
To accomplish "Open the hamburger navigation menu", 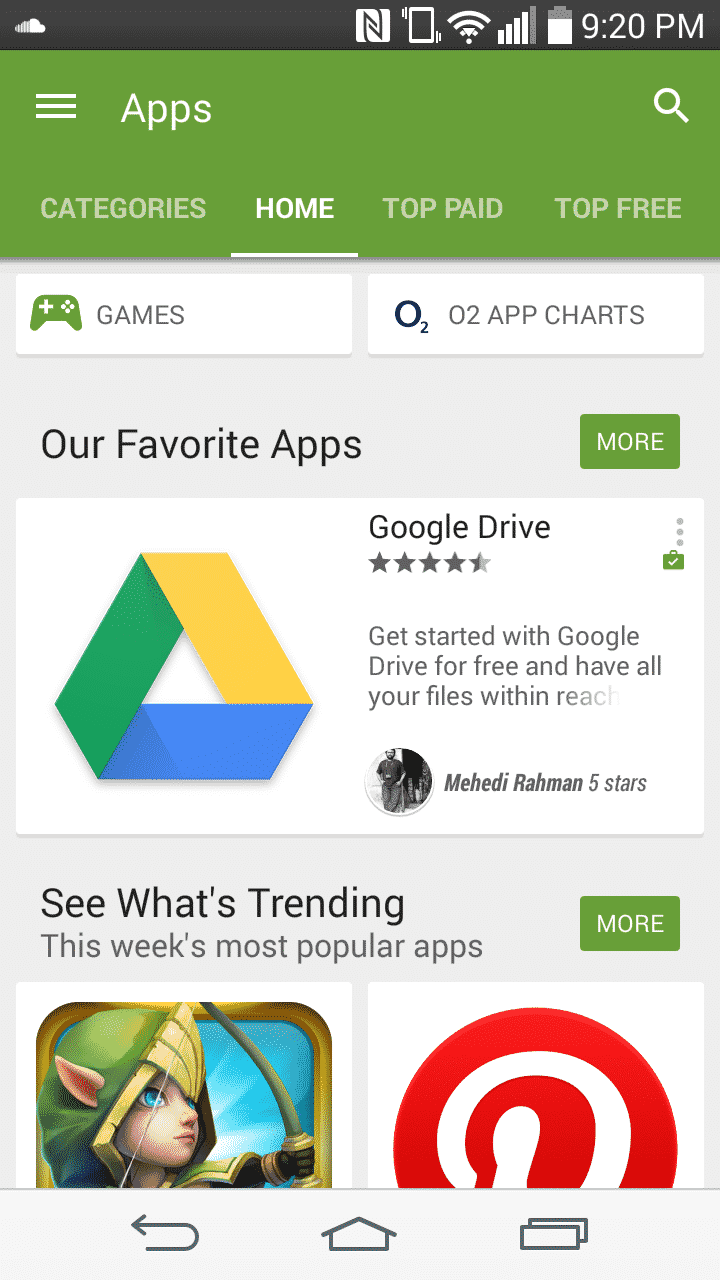I will pos(56,107).
